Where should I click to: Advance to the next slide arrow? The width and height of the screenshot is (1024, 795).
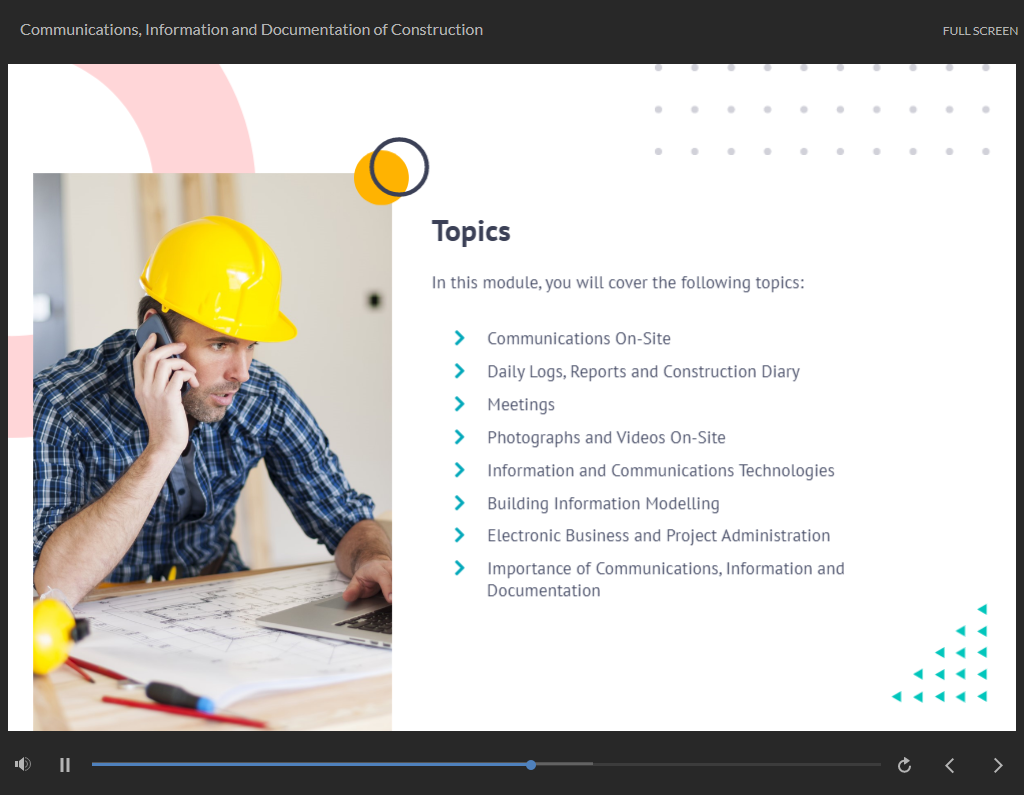tap(997, 765)
